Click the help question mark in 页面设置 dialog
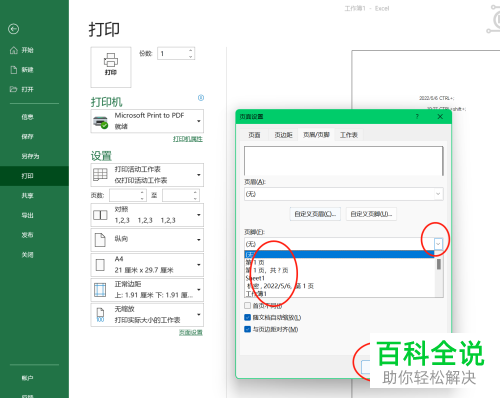 417,116
